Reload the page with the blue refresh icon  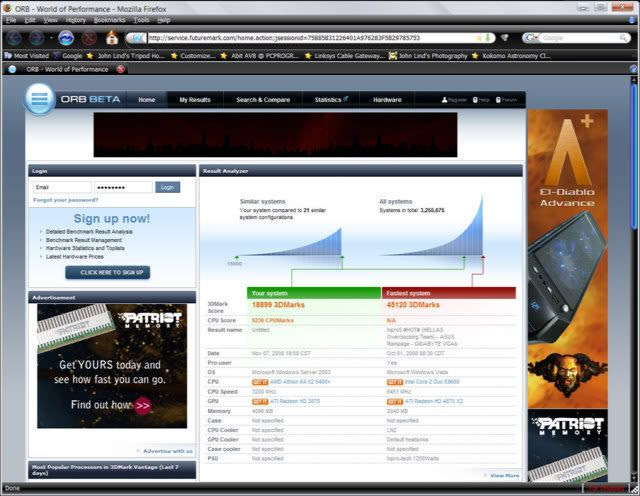[66, 38]
